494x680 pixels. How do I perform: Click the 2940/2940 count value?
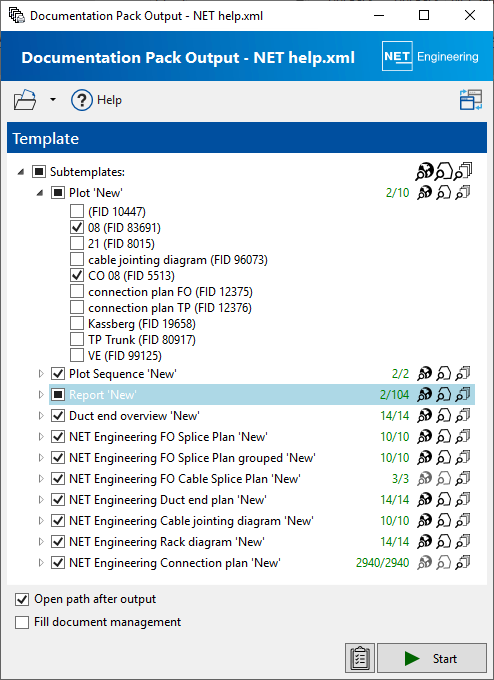click(383, 562)
